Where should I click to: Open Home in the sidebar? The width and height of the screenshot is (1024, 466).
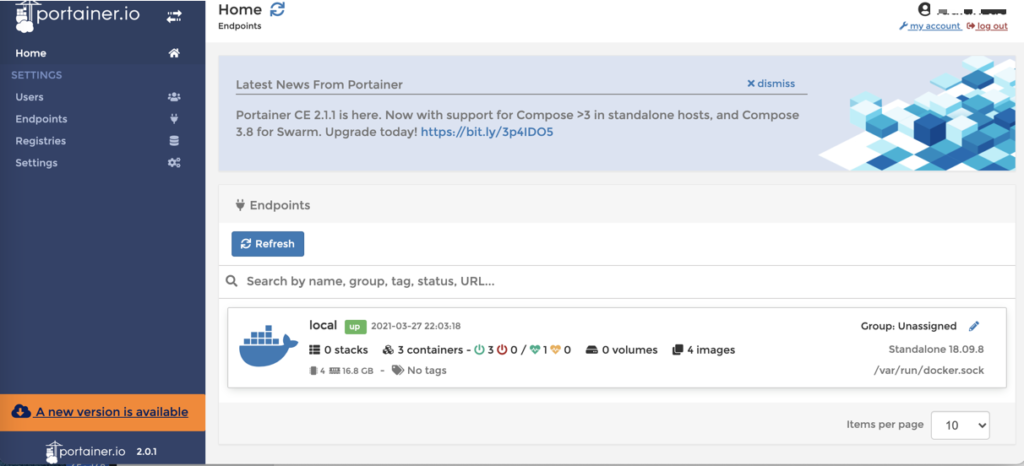31,54
